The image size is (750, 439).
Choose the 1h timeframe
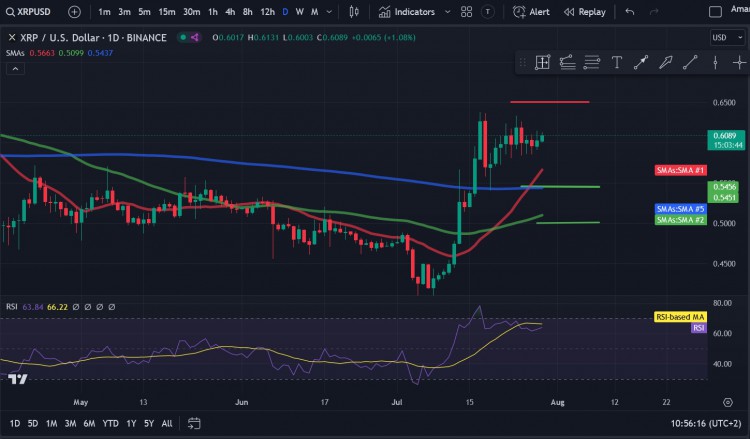(x=213, y=11)
